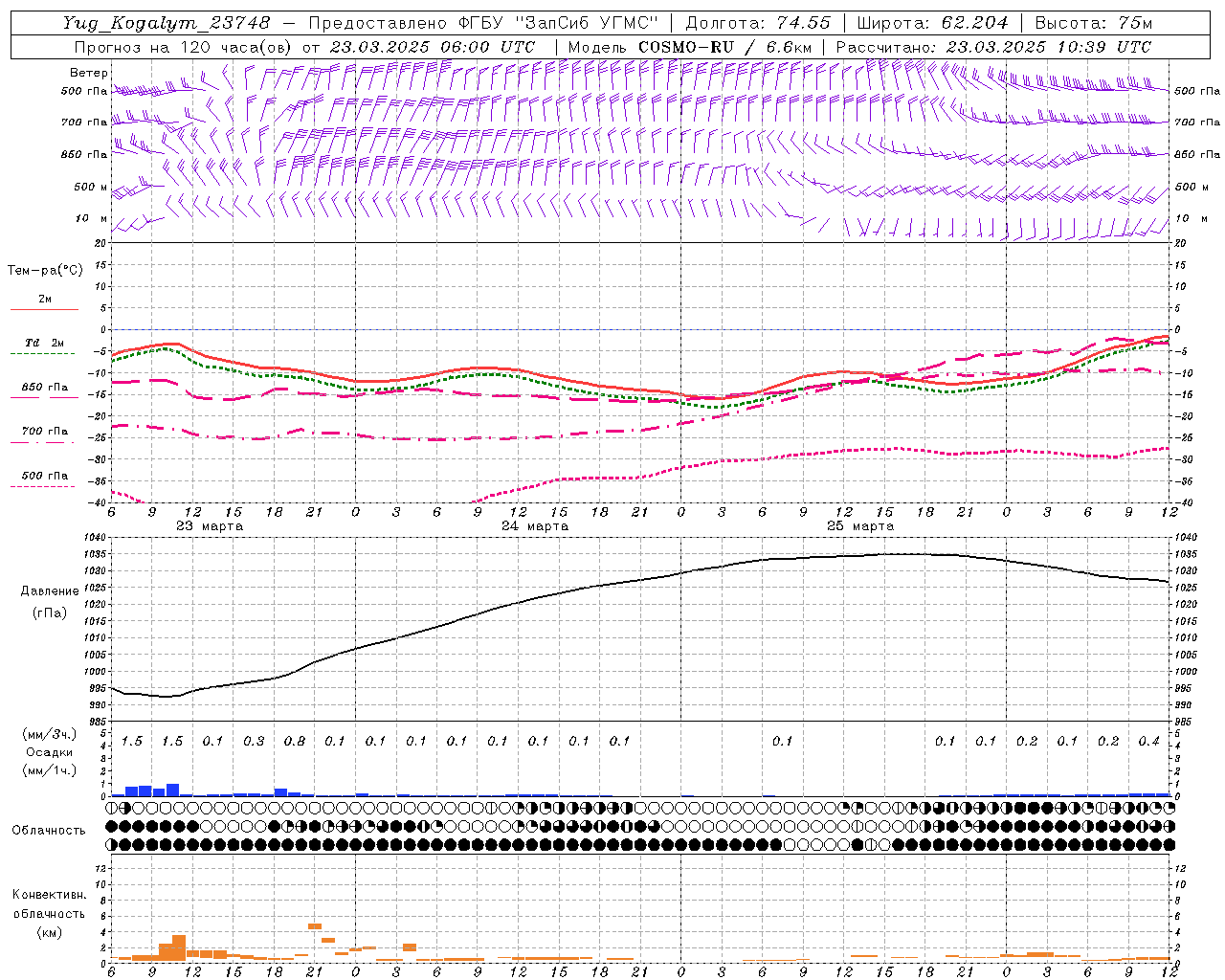
Task: Click the 0.8 three-hour precipitation value
Action: coord(295,741)
